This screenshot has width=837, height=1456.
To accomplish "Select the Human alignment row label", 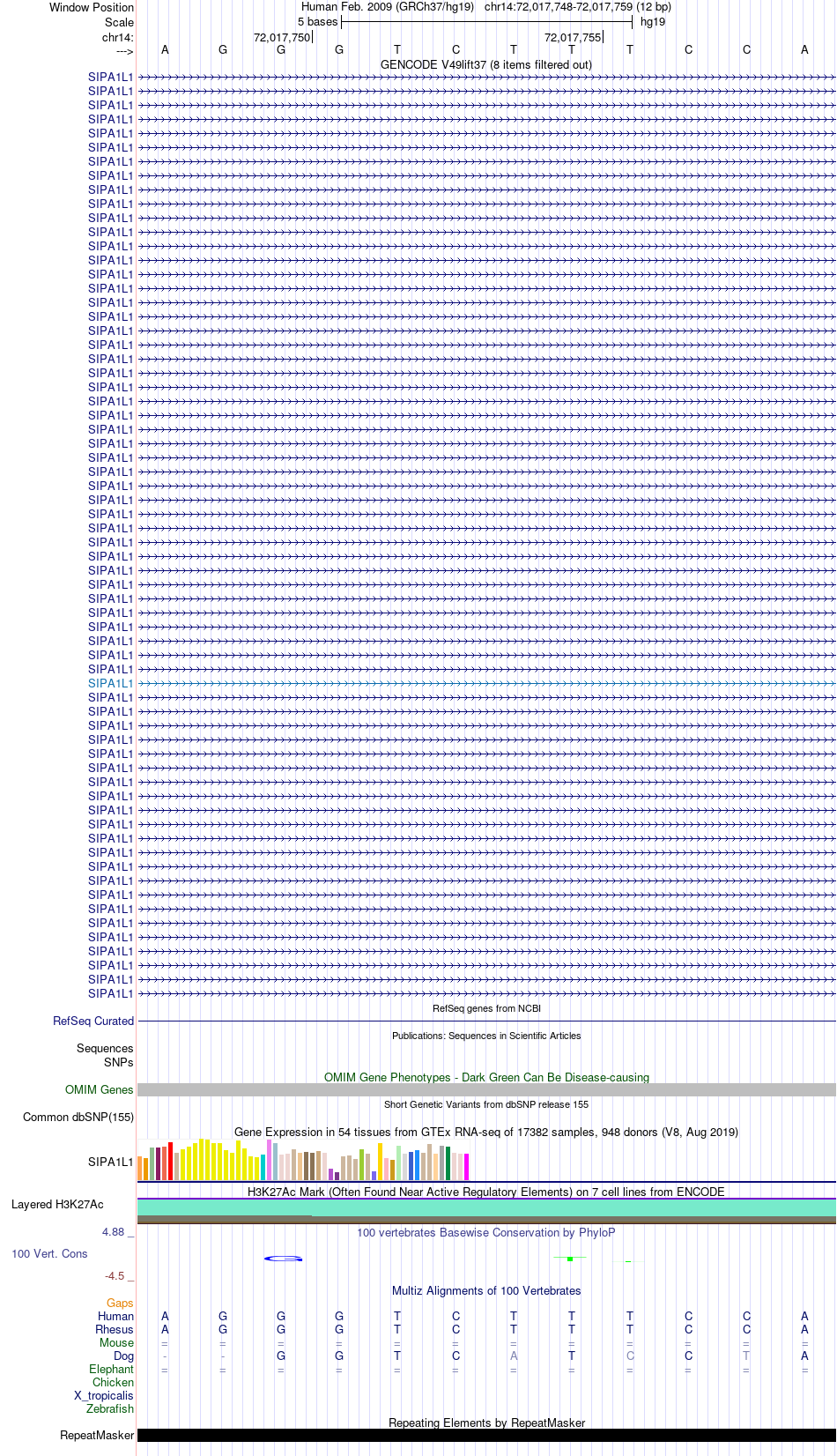I will [115, 1316].
